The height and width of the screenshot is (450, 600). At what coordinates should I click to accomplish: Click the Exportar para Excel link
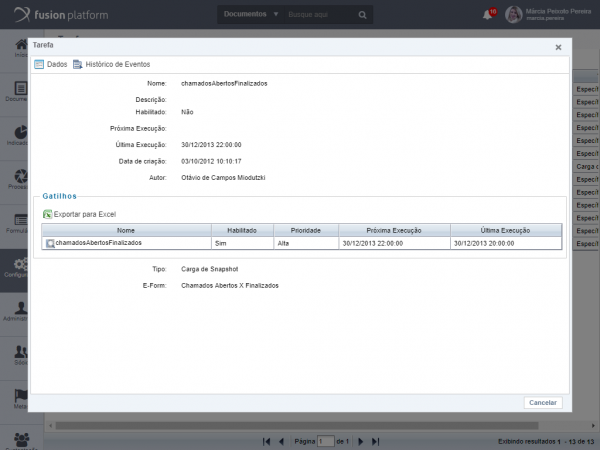coord(85,215)
